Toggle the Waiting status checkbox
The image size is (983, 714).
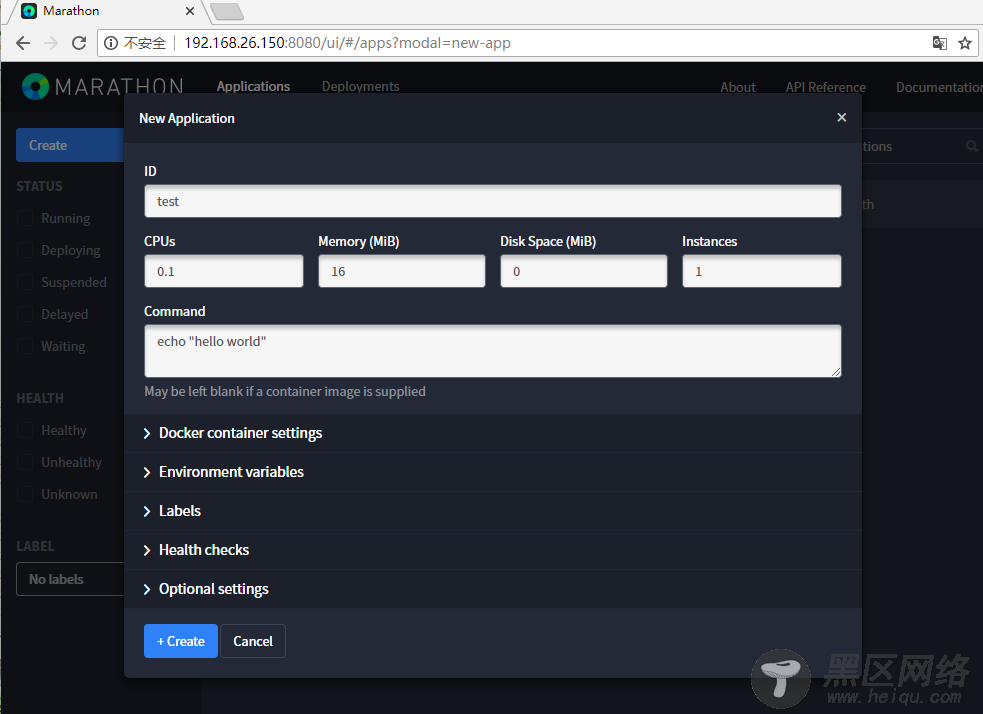pos(25,346)
